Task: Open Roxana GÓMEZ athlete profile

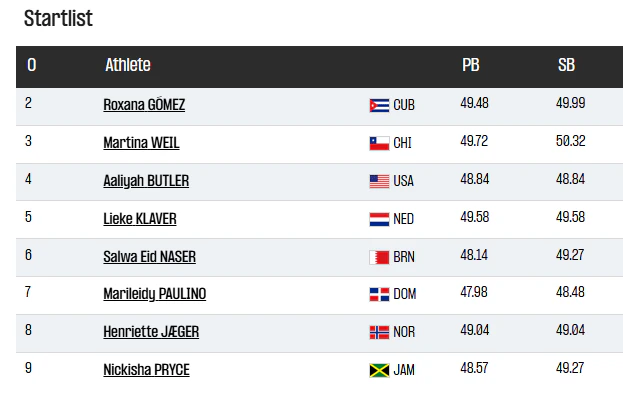Action: click(144, 105)
